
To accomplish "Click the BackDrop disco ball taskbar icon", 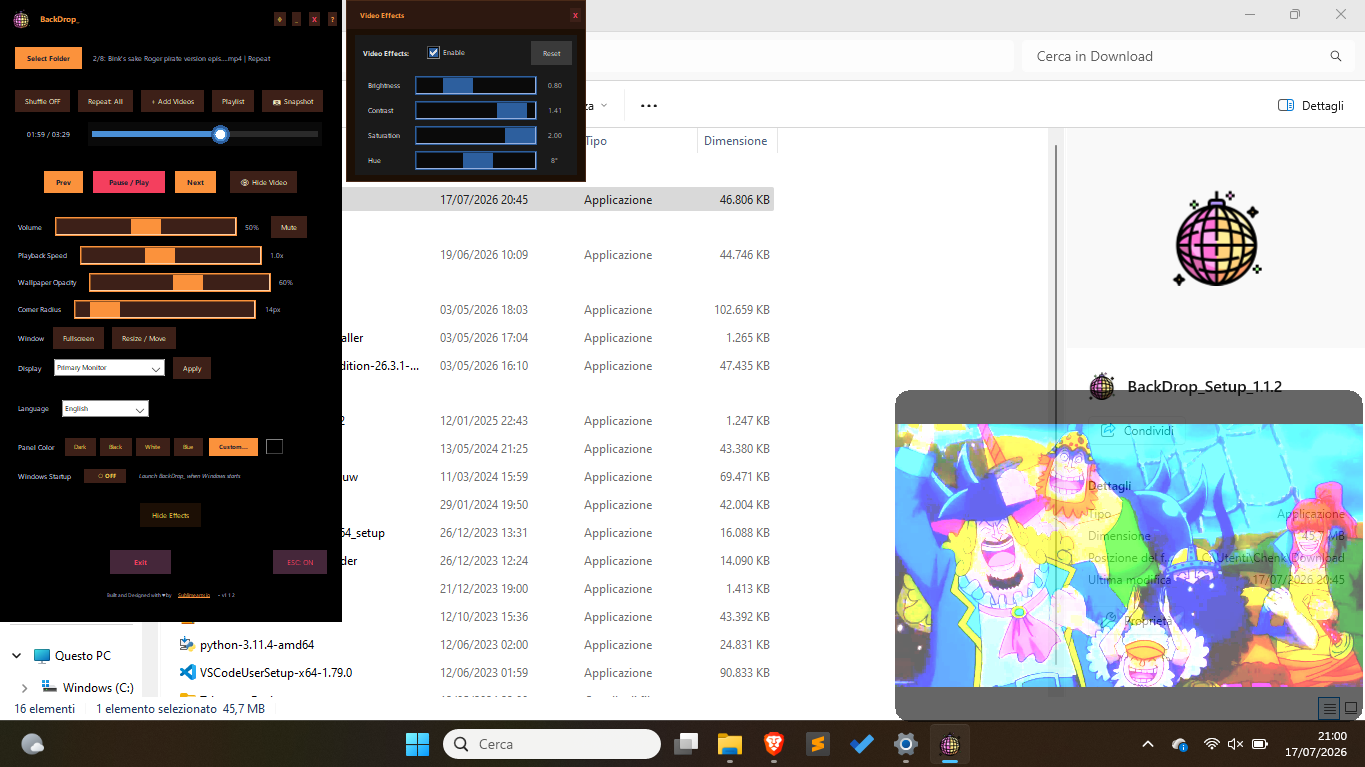I will tap(950, 744).
